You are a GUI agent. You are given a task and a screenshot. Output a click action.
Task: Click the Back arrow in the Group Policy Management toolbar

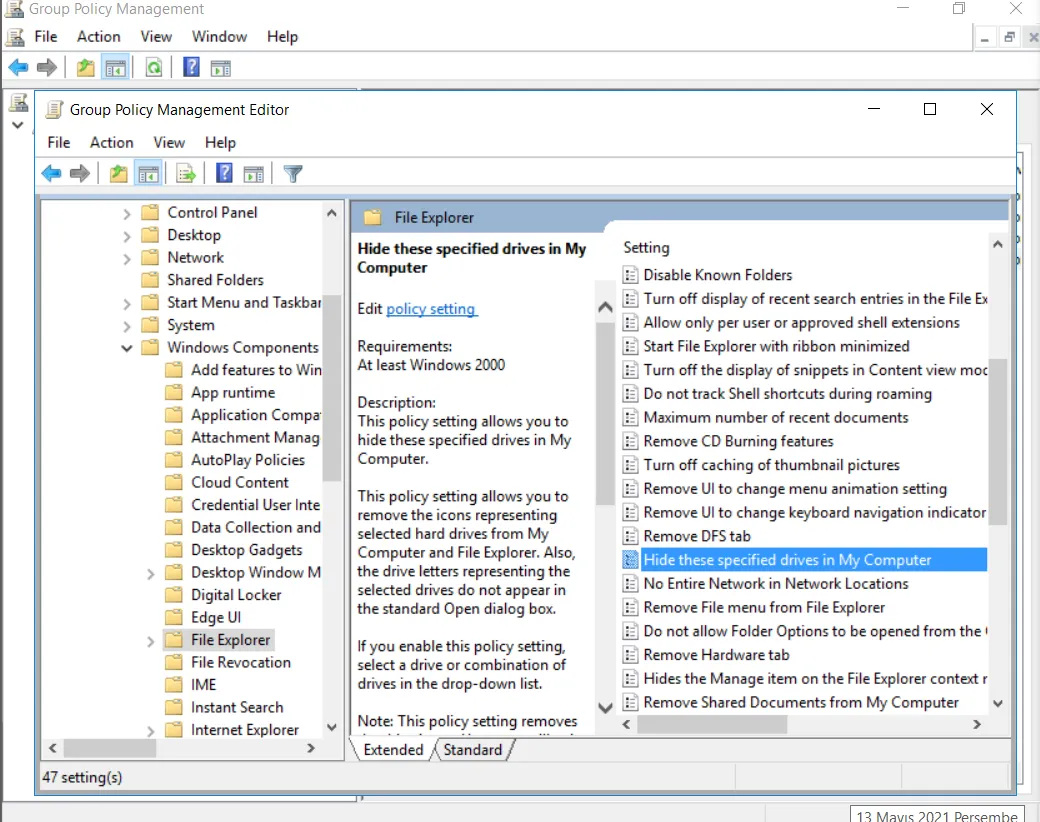coord(19,67)
